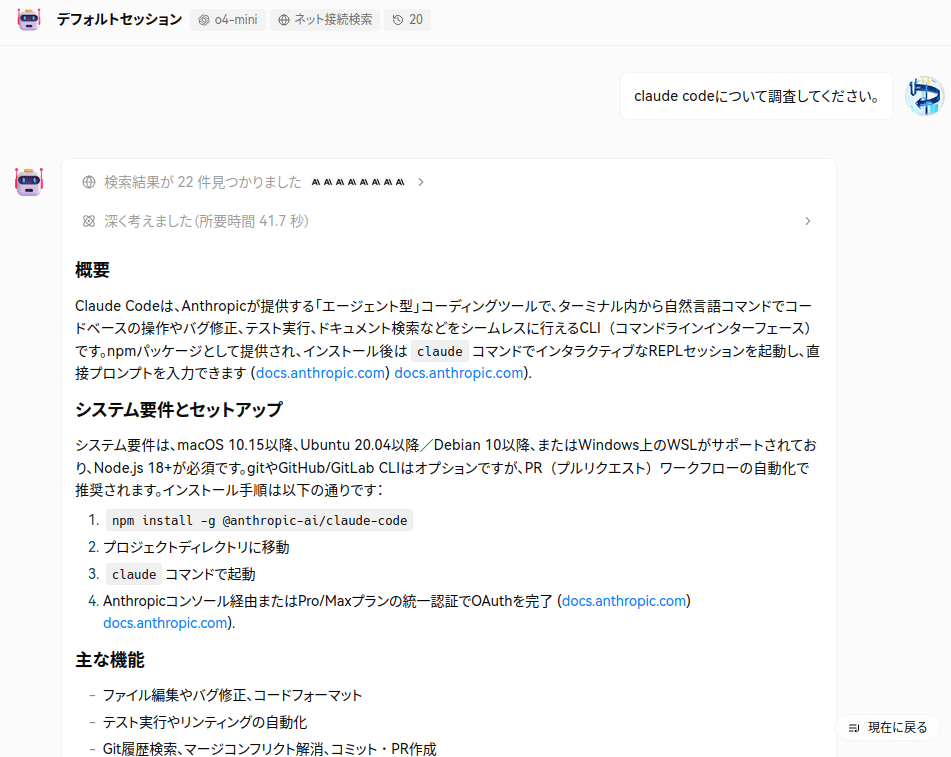Click the history clock icon beside 20
951x757 pixels.
(397, 20)
